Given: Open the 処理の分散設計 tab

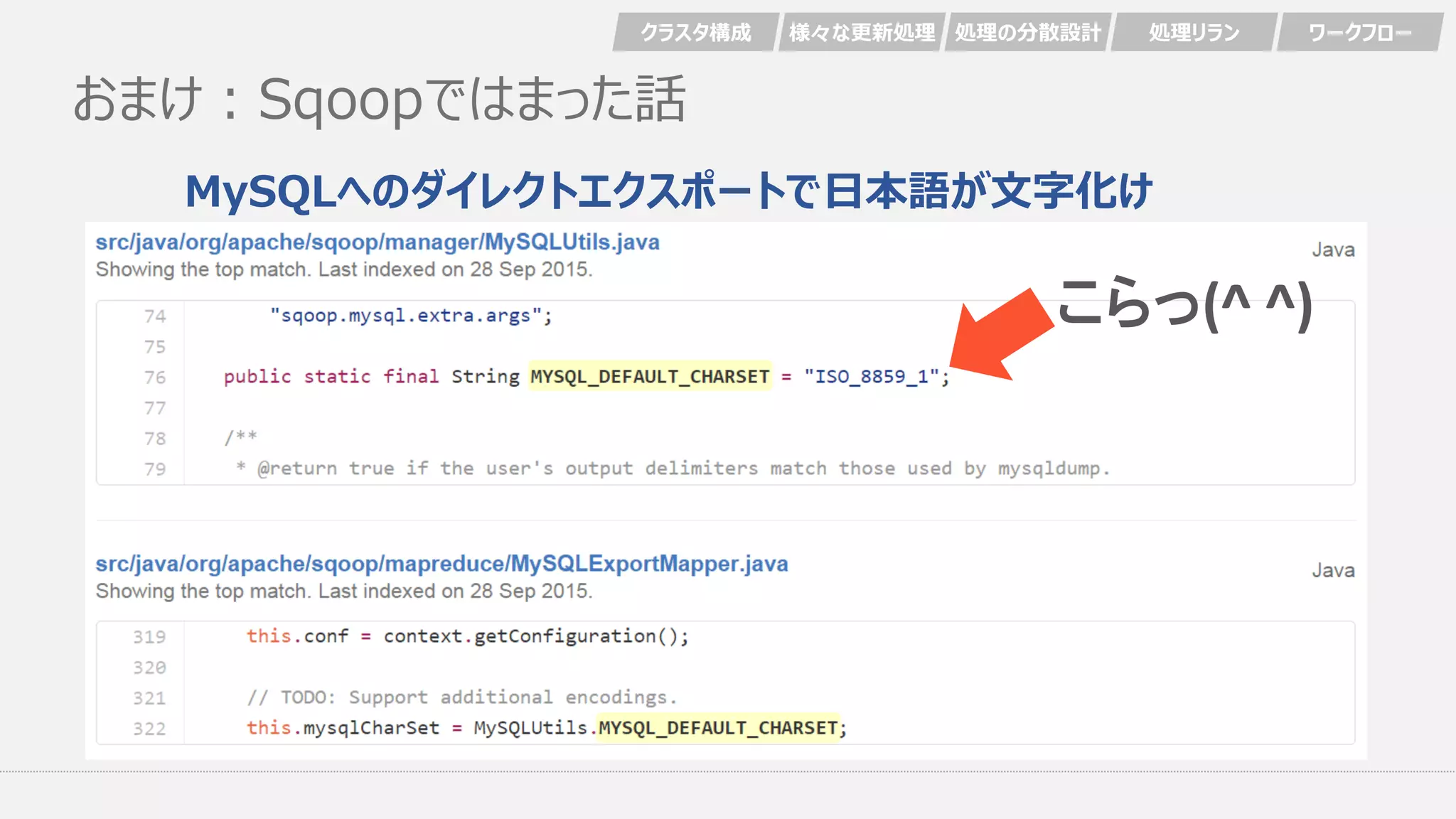Looking at the screenshot, I should coord(1028,32).
